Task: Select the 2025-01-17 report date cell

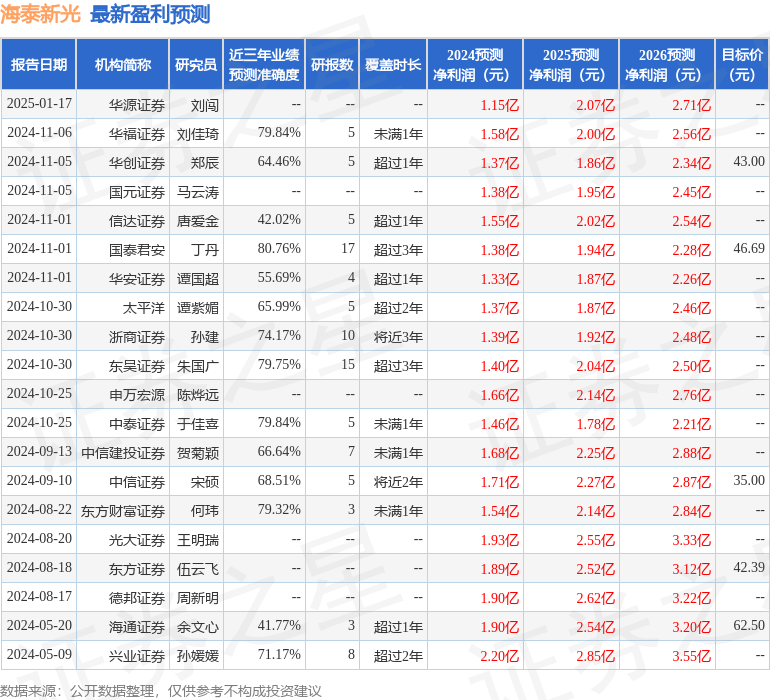Action: pyautogui.click(x=39, y=104)
